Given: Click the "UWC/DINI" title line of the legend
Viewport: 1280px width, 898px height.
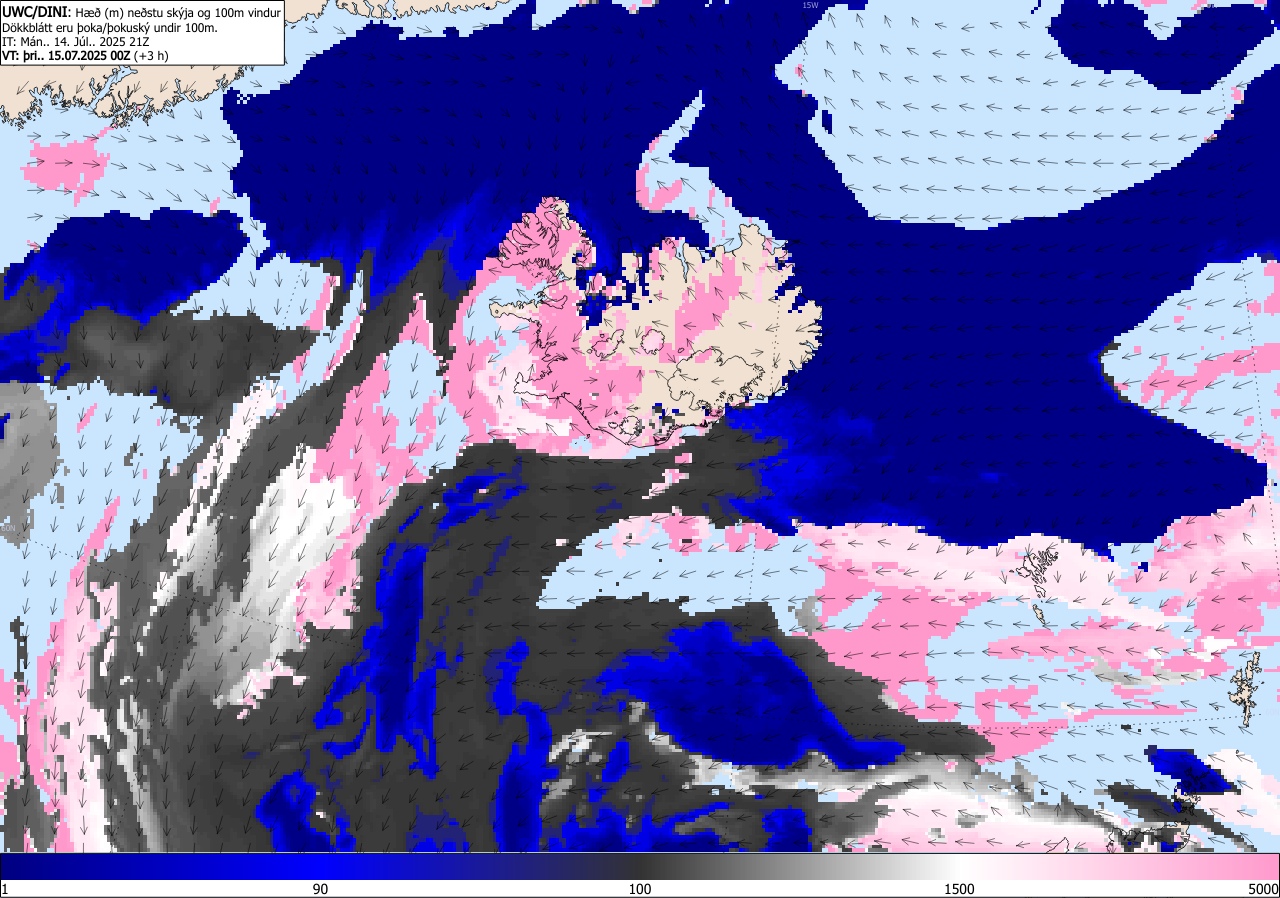Looking at the screenshot, I should [x=142, y=12].
